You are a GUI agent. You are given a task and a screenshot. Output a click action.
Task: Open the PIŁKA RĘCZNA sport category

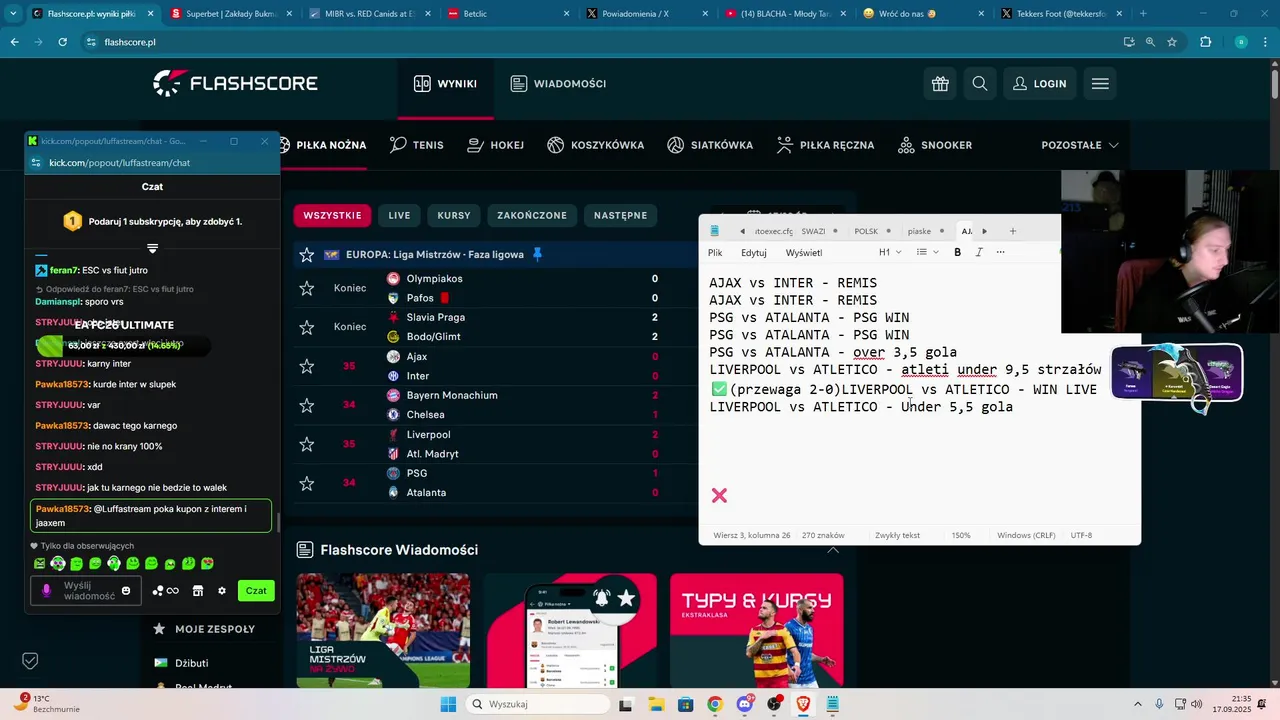click(825, 145)
